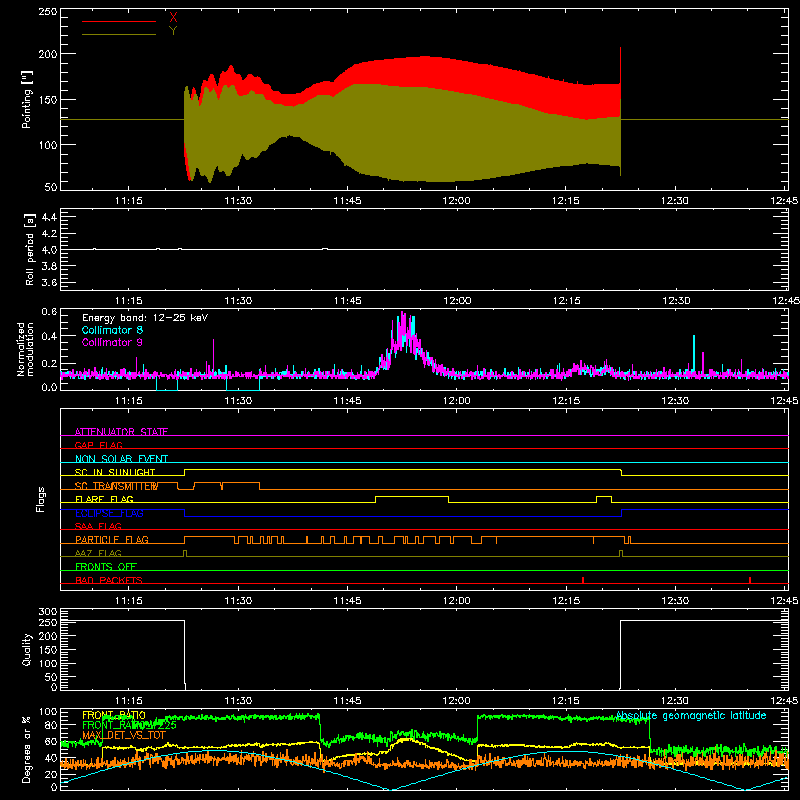Click the last BAD_PACKETS red tick marker
Viewport: 800px width, 800px height.
749,580
